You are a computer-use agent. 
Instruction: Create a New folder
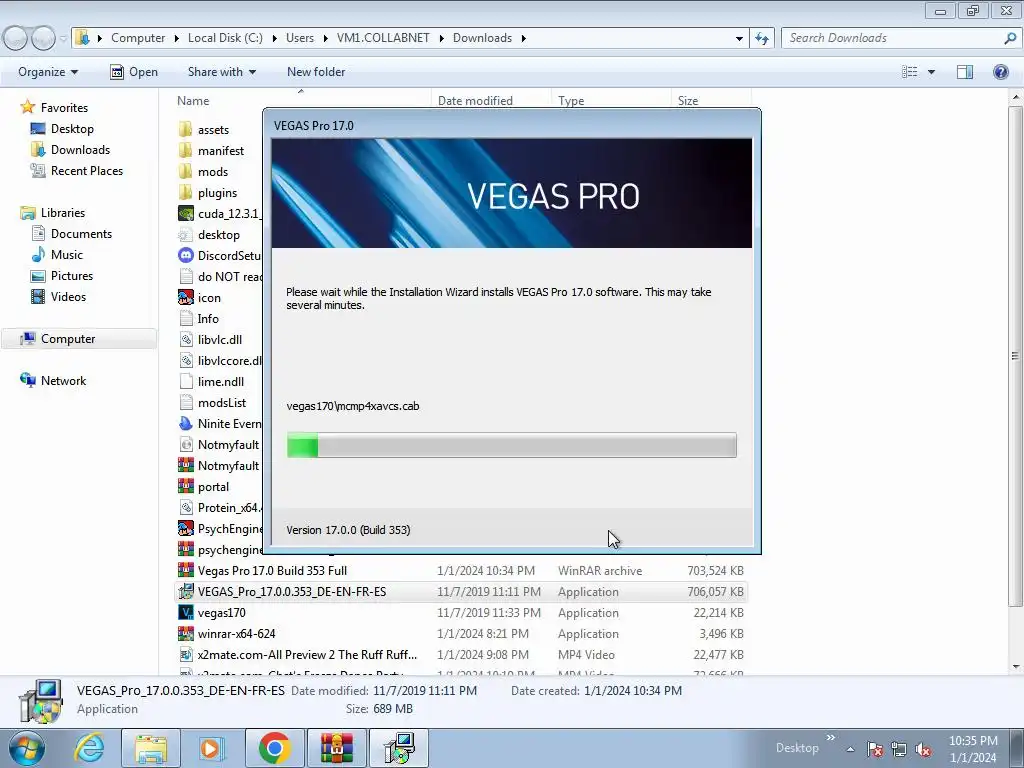coord(316,72)
